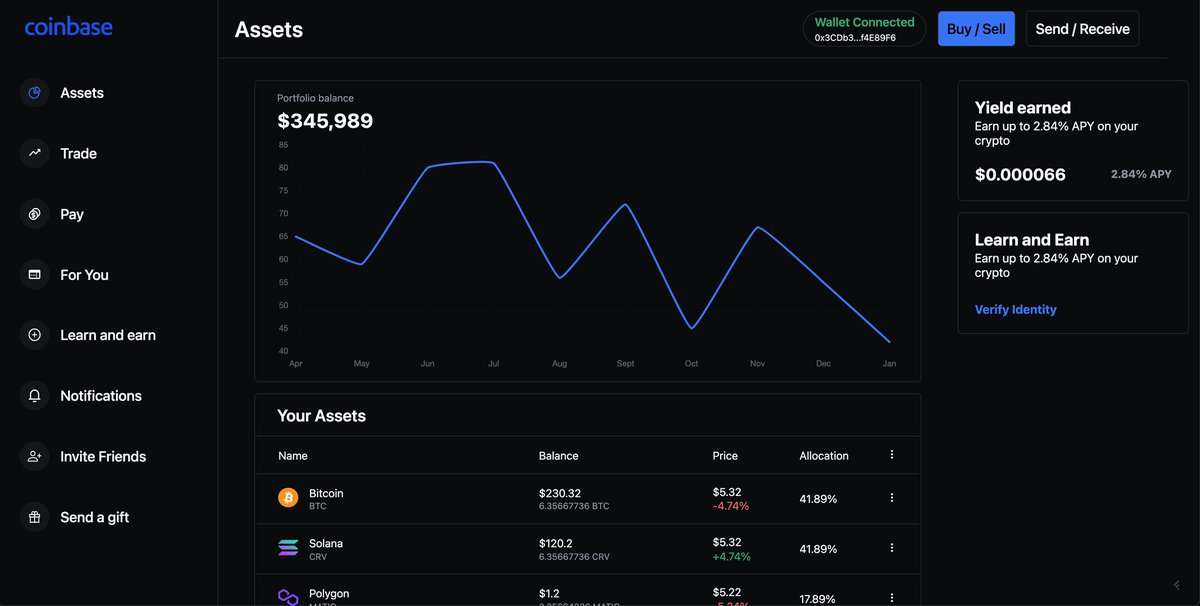Screen dimensions: 1200x606
Task: Click the Polygon price $5.22
Action: pos(727,592)
